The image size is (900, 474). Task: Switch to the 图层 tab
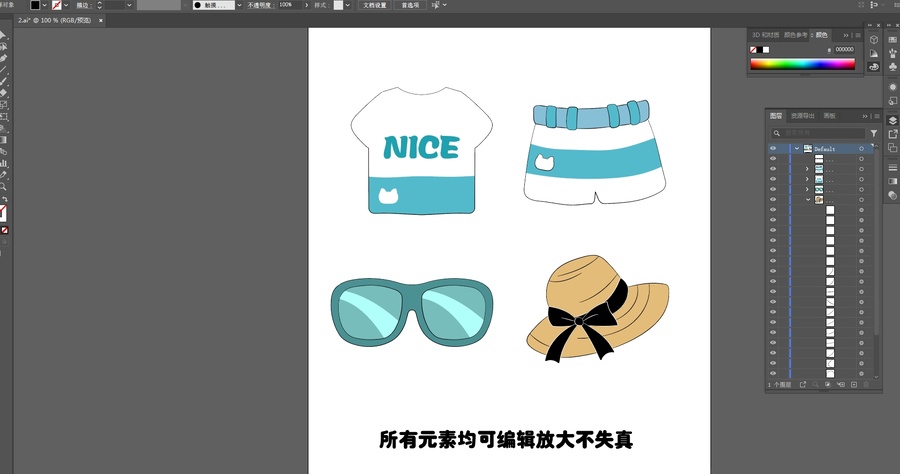[x=776, y=115]
